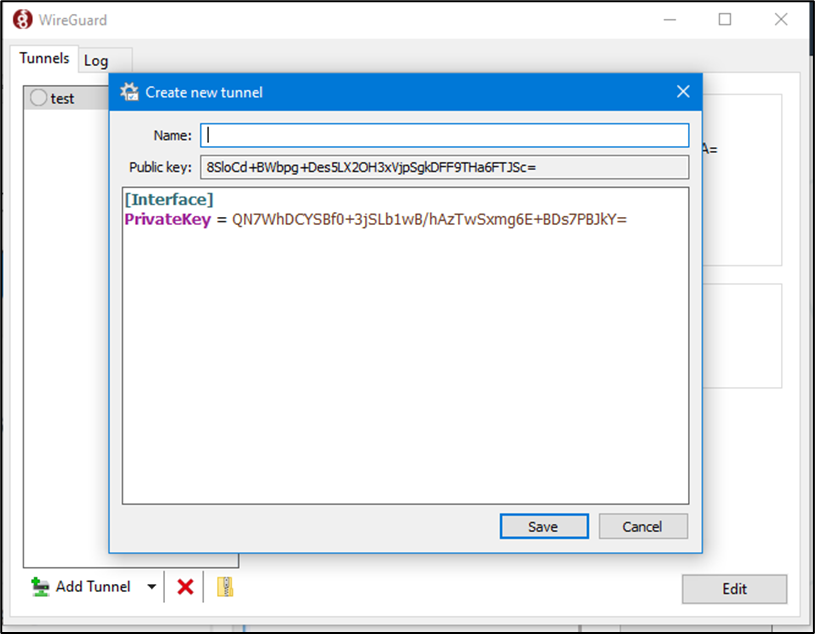This screenshot has height=634, width=815.
Task: Remove selected tunnel with red X icon
Action: [185, 587]
